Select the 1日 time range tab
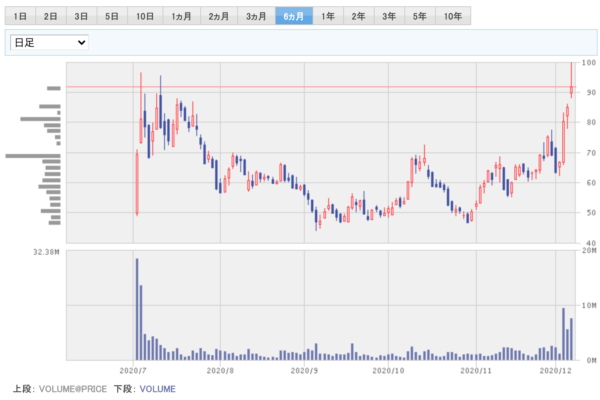The image size is (600, 400). [20, 16]
